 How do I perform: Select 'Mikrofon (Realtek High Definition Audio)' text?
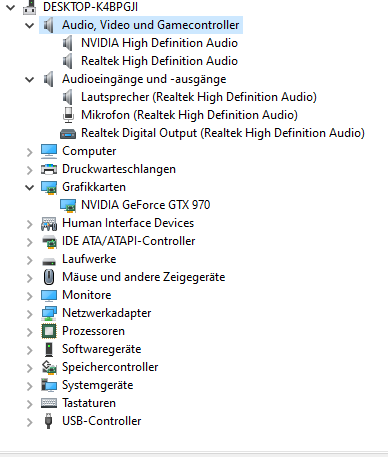189,115
